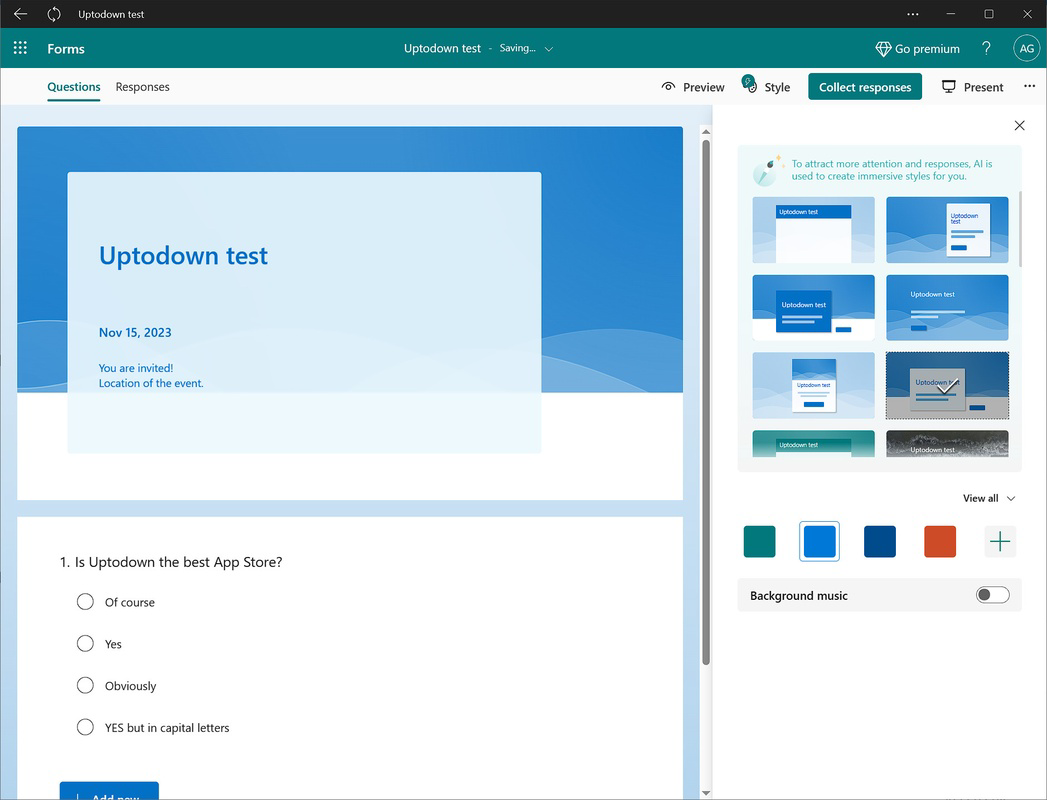
Task: Click the Style palette icon
Action: point(749,84)
